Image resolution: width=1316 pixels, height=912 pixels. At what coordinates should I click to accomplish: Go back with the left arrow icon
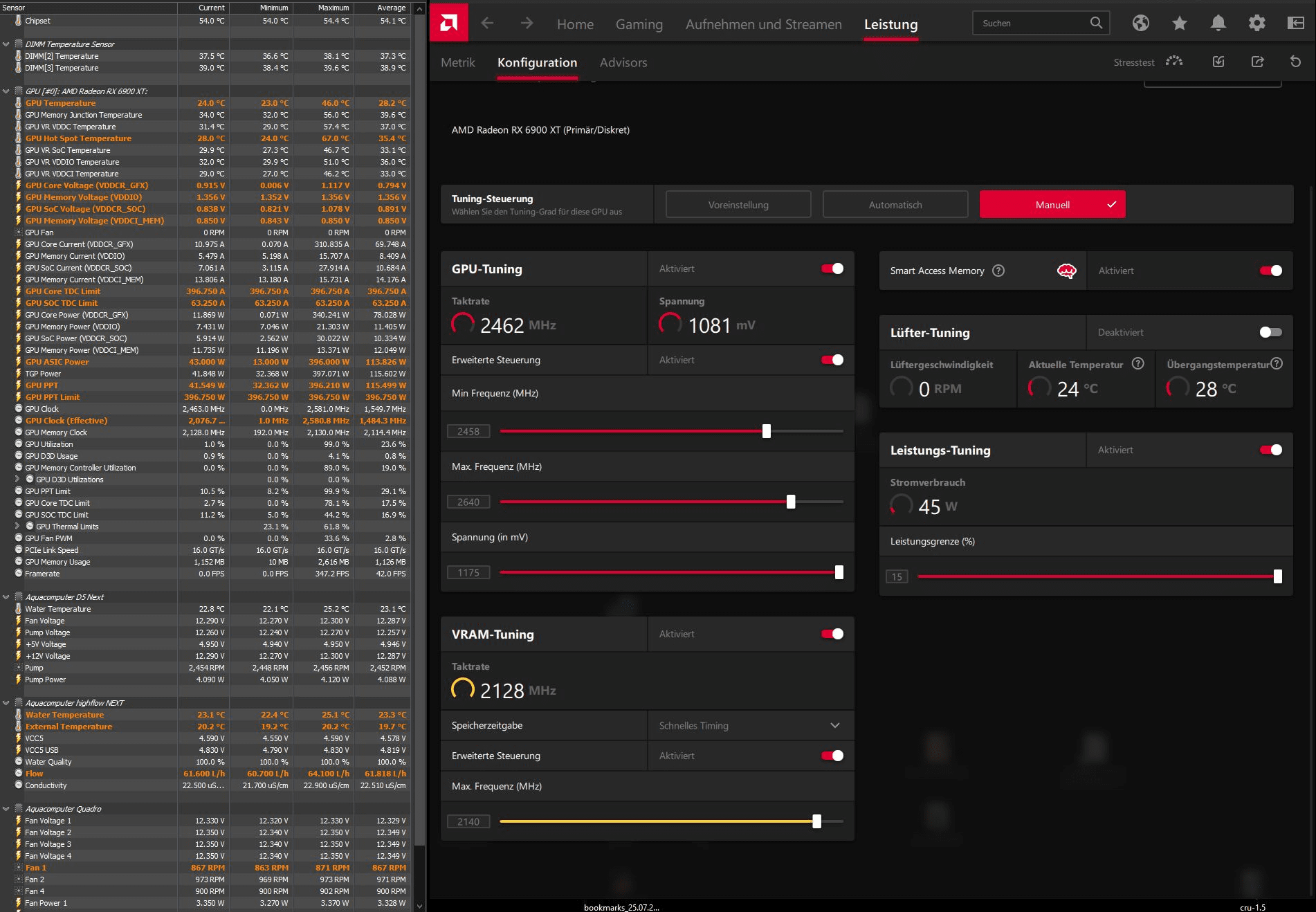point(487,24)
